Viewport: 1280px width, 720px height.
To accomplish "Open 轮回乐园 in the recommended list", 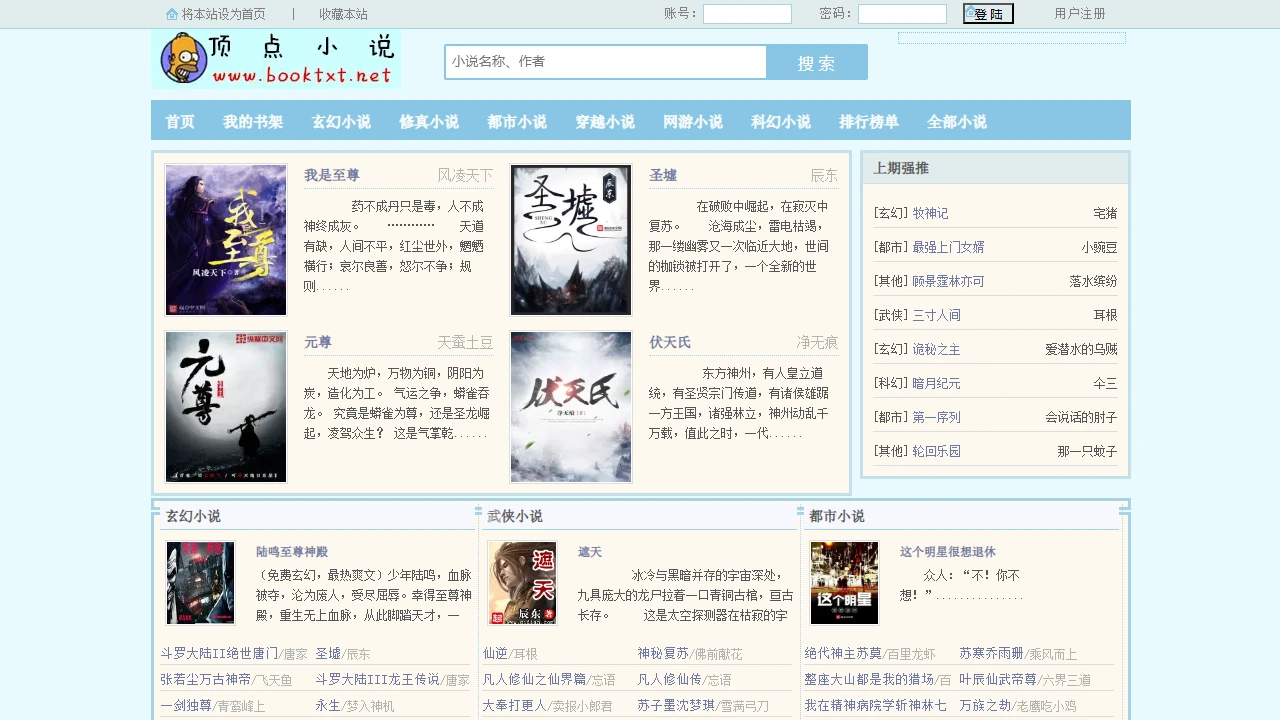I will coord(936,451).
